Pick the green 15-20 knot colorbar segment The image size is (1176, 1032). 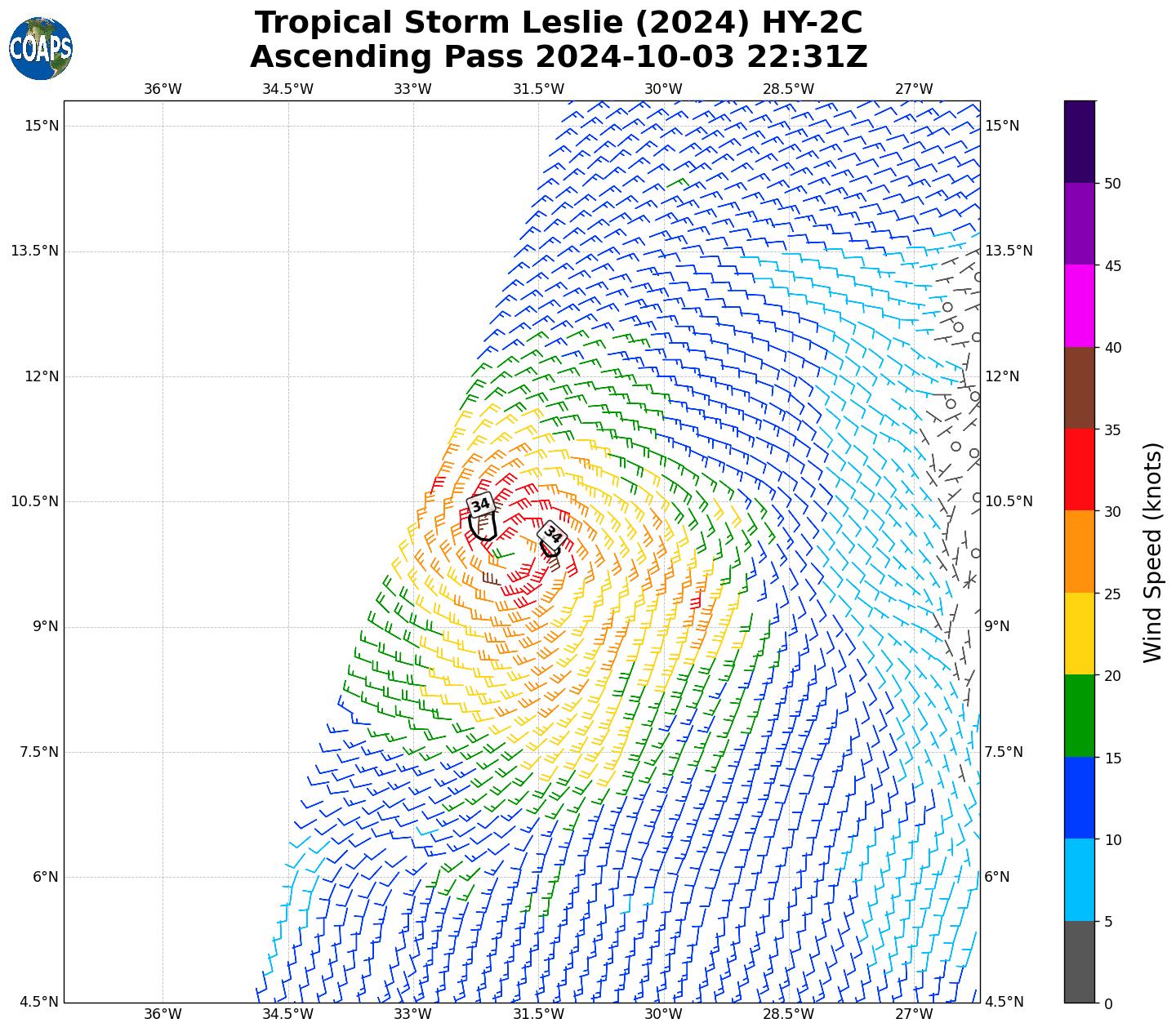[1080, 715]
